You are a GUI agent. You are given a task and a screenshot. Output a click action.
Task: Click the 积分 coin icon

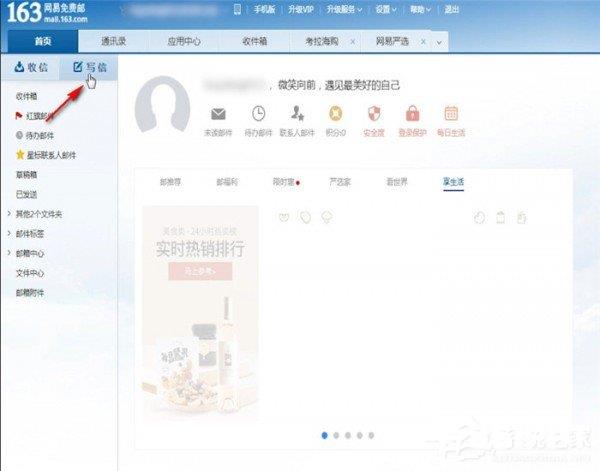point(336,113)
